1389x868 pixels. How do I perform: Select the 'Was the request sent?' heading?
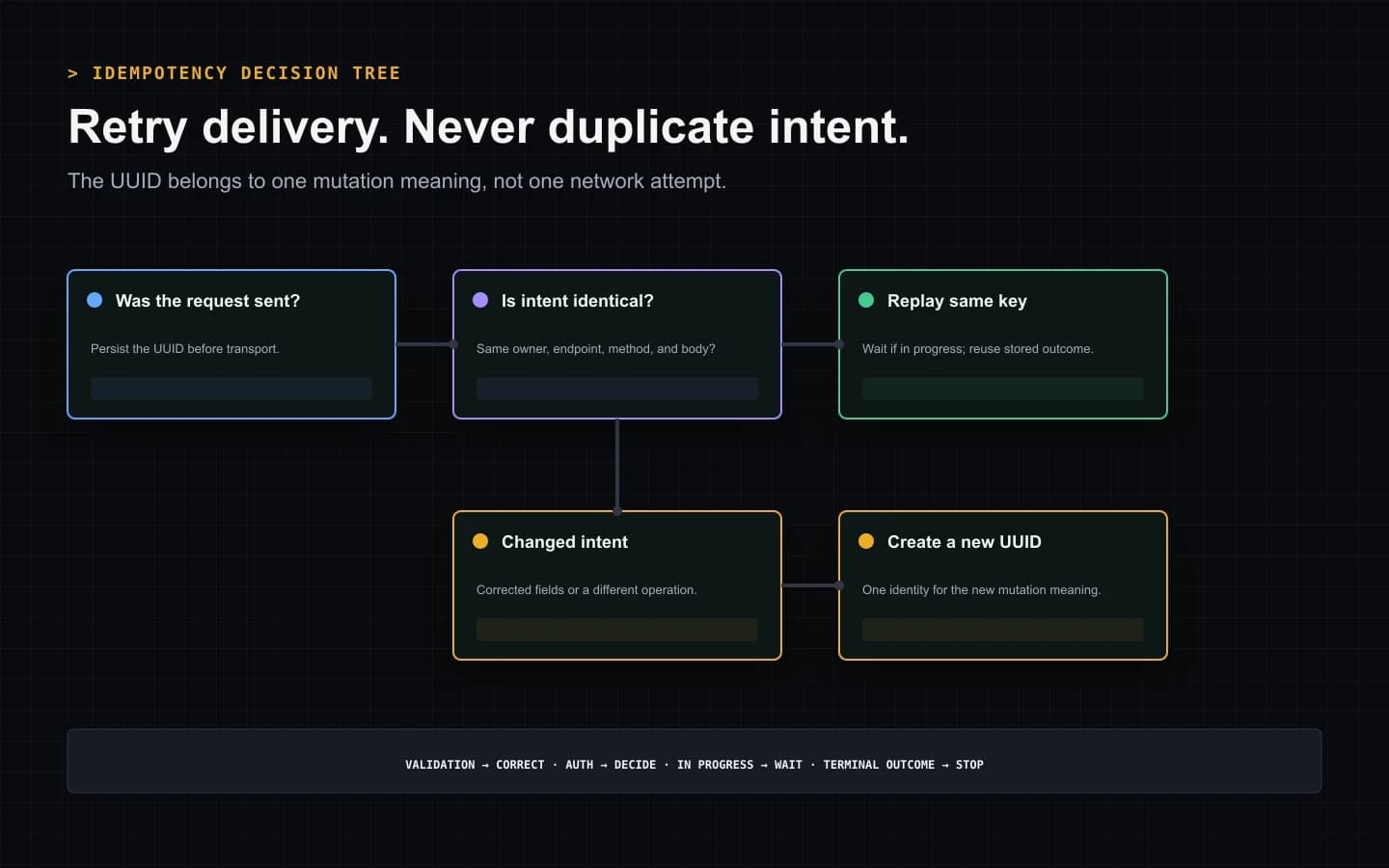coord(207,301)
